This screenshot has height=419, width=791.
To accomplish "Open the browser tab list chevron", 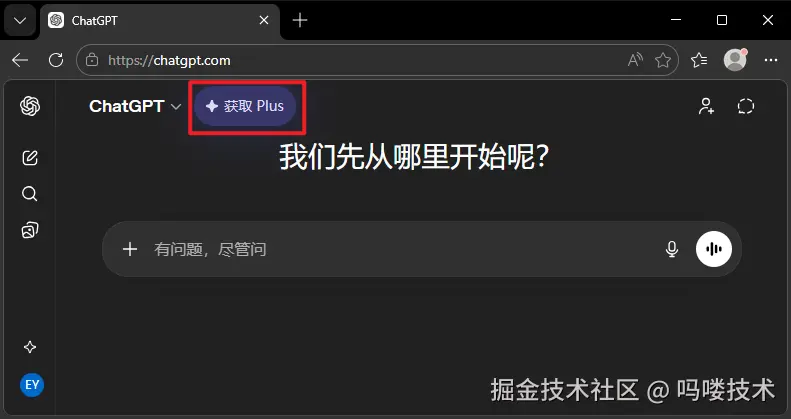I will coord(20,21).
